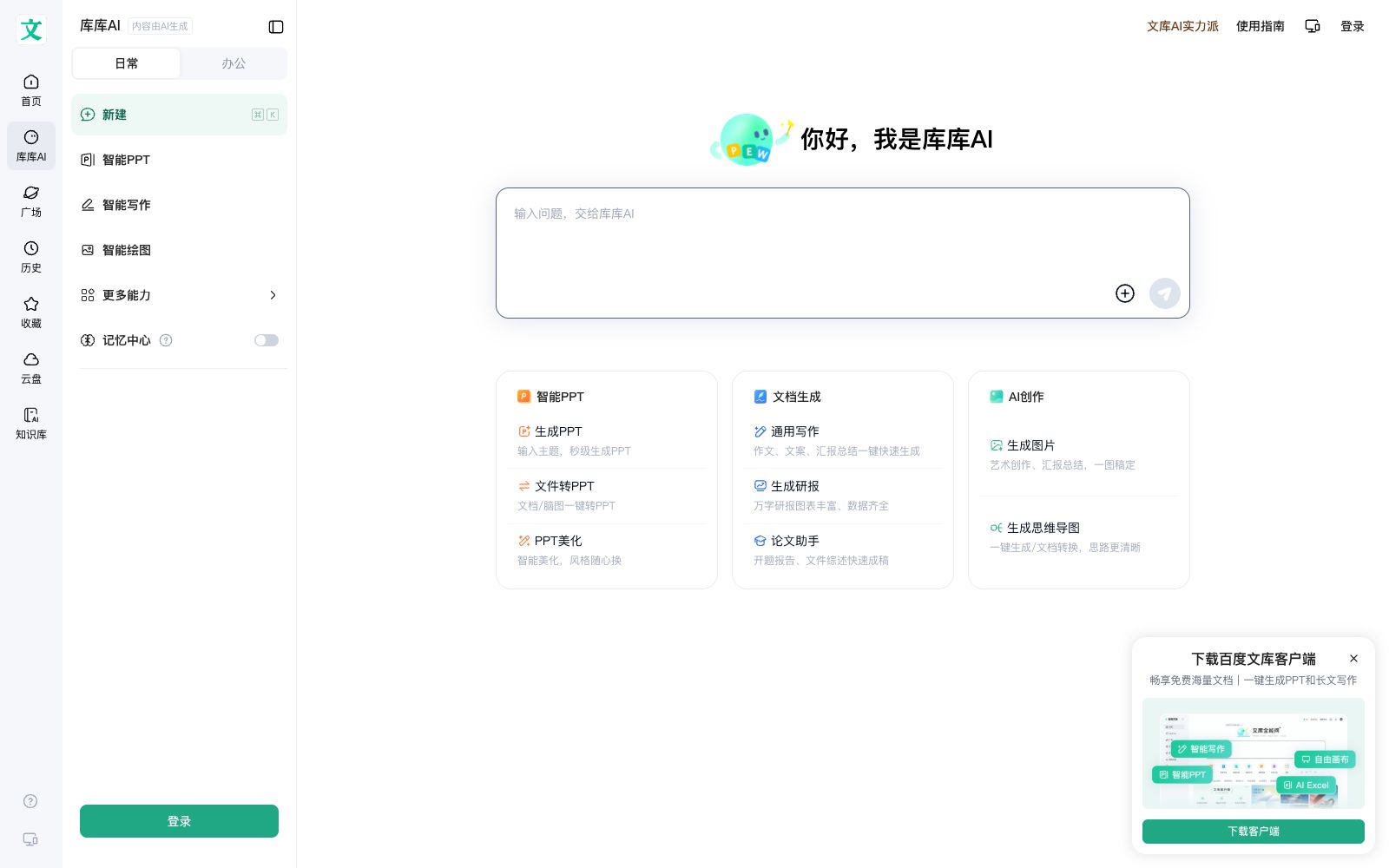The image size is (1389, 868).
Task: Toggle the 记忆中心 switch
Action: [267, 340]
